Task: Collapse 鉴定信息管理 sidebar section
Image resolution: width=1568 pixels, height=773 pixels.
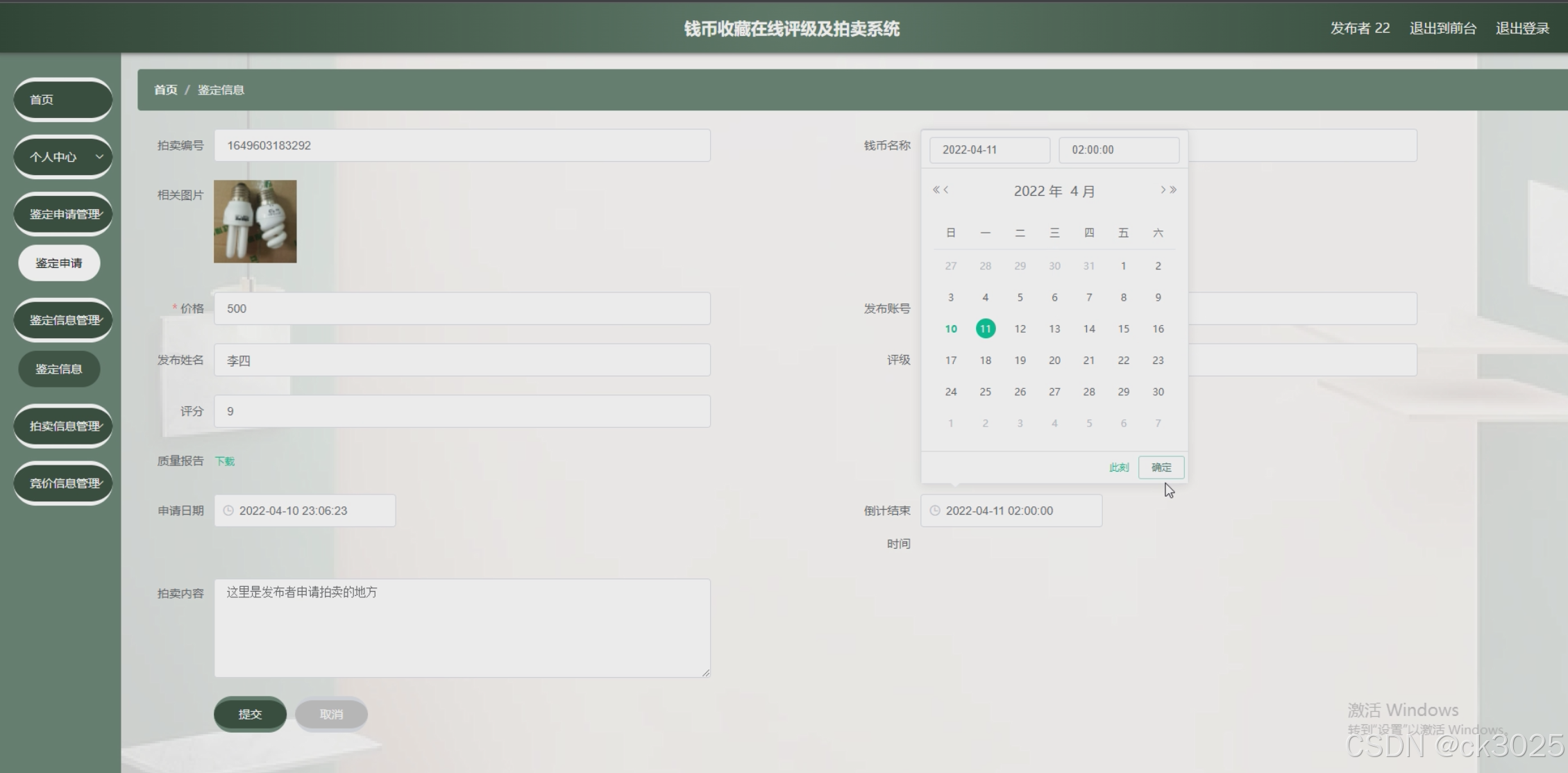Action: tap(62, 320)
